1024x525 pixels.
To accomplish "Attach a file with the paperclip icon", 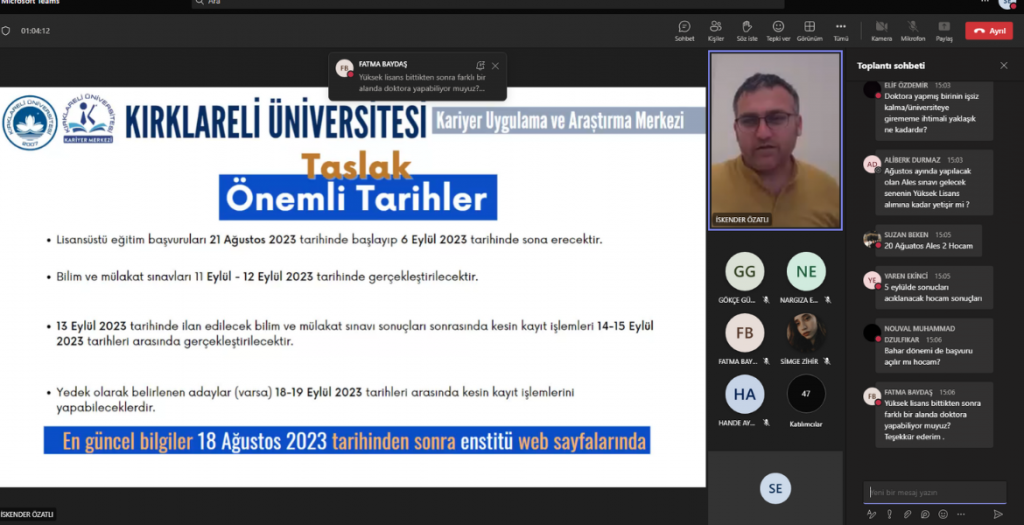I will coord(907,515).
